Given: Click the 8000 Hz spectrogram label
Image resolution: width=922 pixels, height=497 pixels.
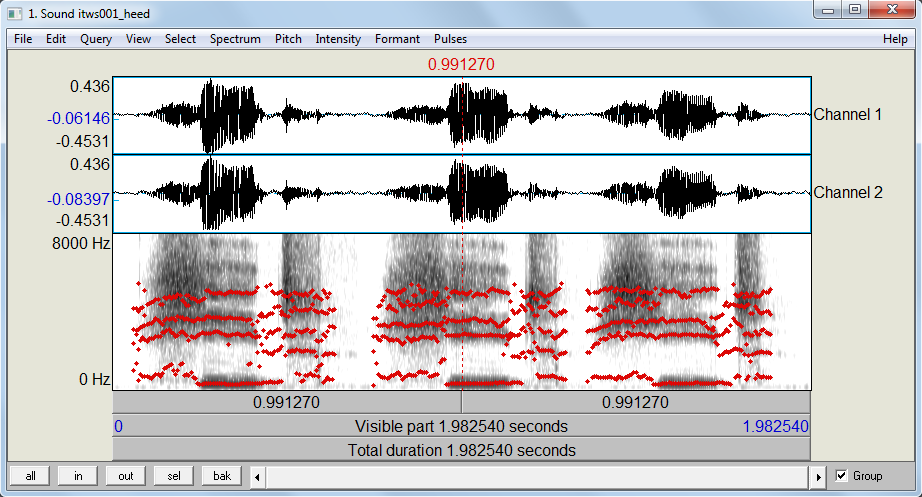Looking at the screenshot, I should point(81,243).
